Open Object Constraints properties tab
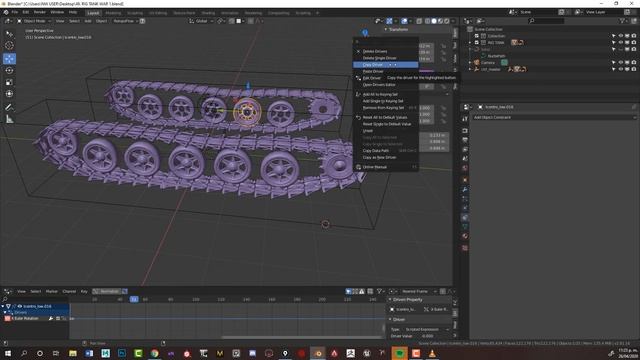This screenshot has width=640, height=360. 465,218
